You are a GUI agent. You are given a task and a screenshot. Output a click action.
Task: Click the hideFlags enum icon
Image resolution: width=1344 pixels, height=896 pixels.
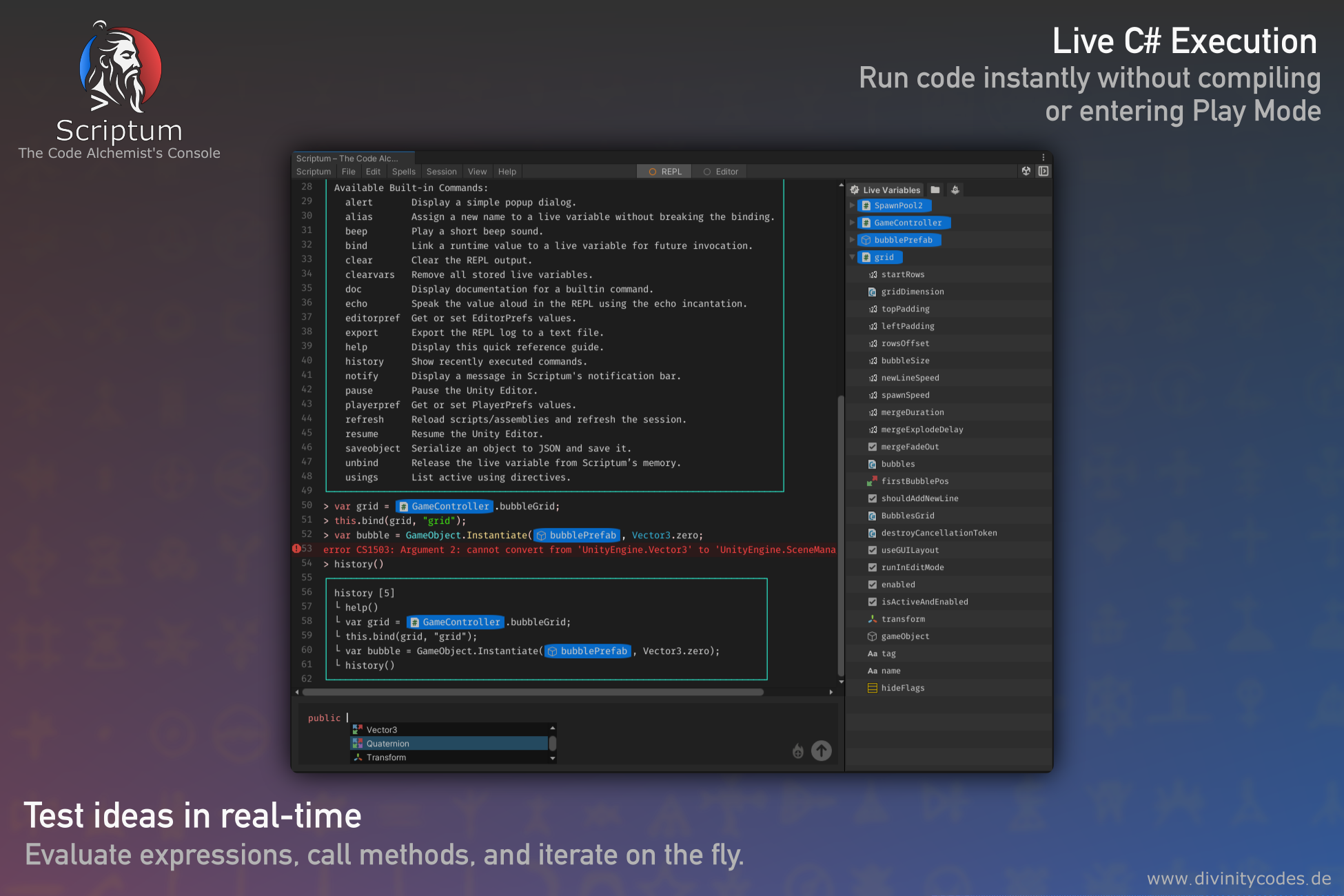tap(873, 688)
